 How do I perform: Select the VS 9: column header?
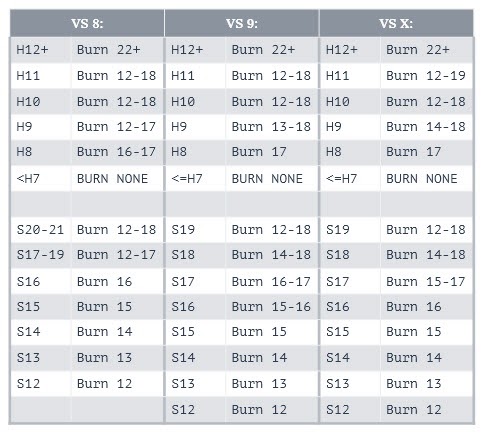pyautogui.click(x=242, y=23)
